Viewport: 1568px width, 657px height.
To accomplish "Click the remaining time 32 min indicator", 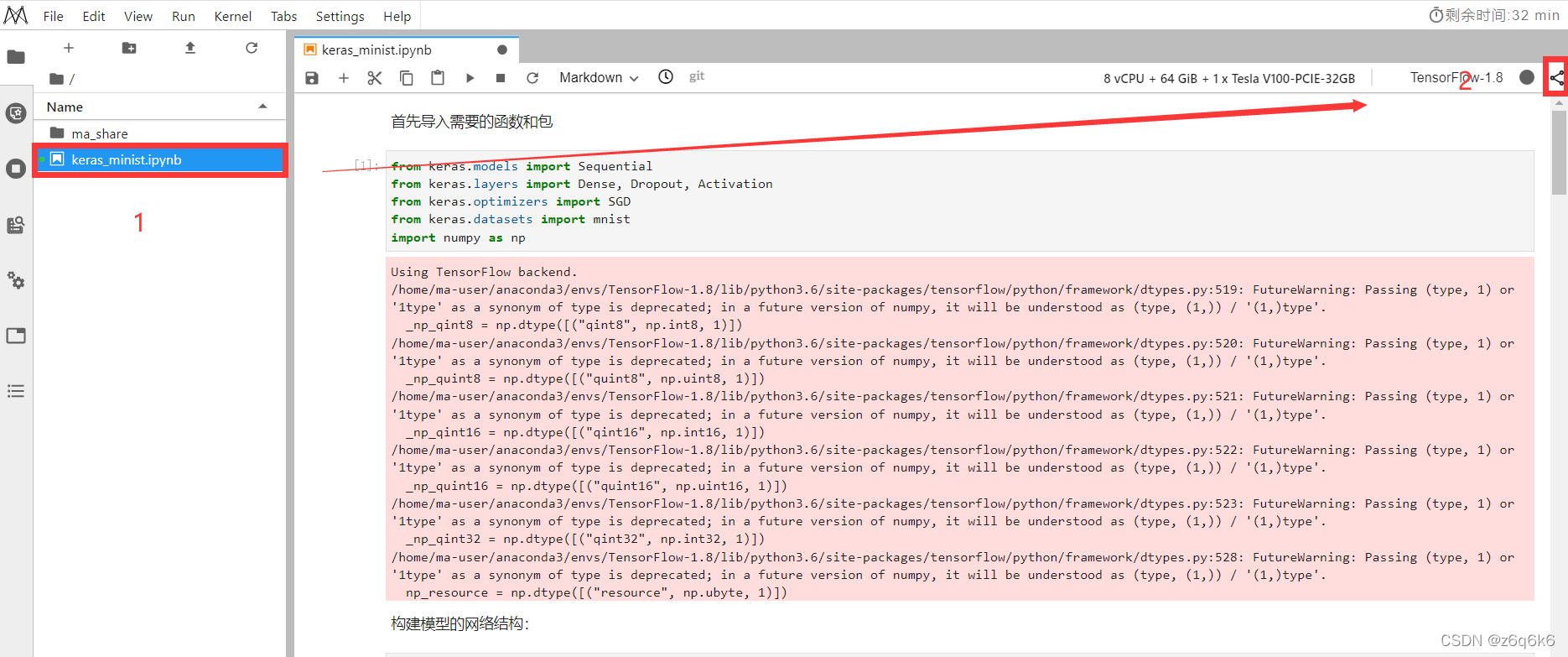I will coord(1494,15).
